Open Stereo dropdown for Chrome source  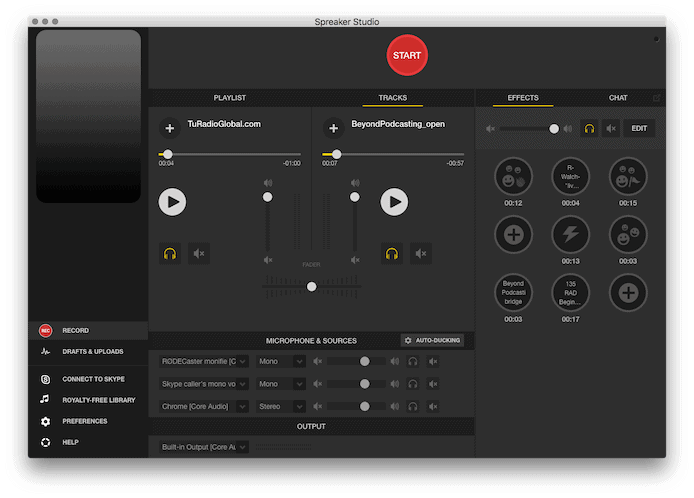click(281, 406)
